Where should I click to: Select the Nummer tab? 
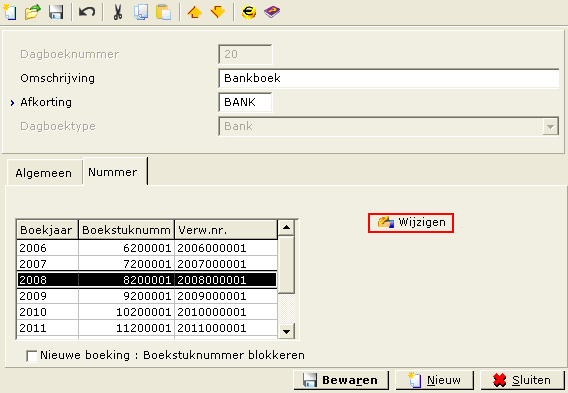(113, 172)
